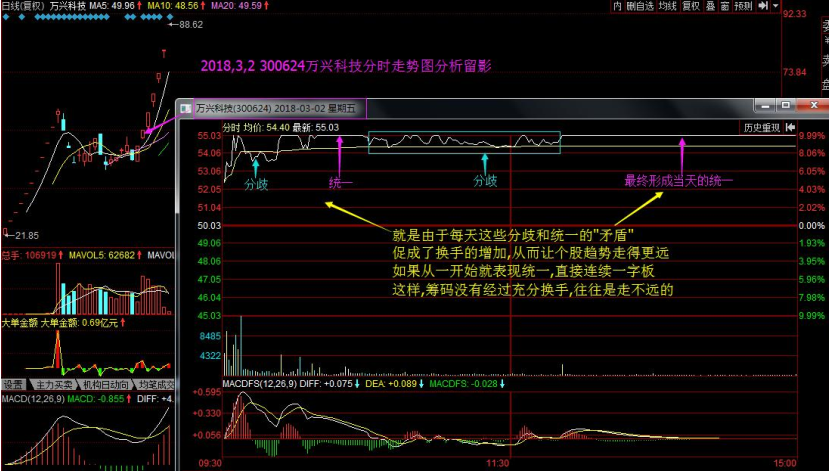829x471 pixels.
Task: Click the jump-to-end arrow icon
Action: point(761,6)
